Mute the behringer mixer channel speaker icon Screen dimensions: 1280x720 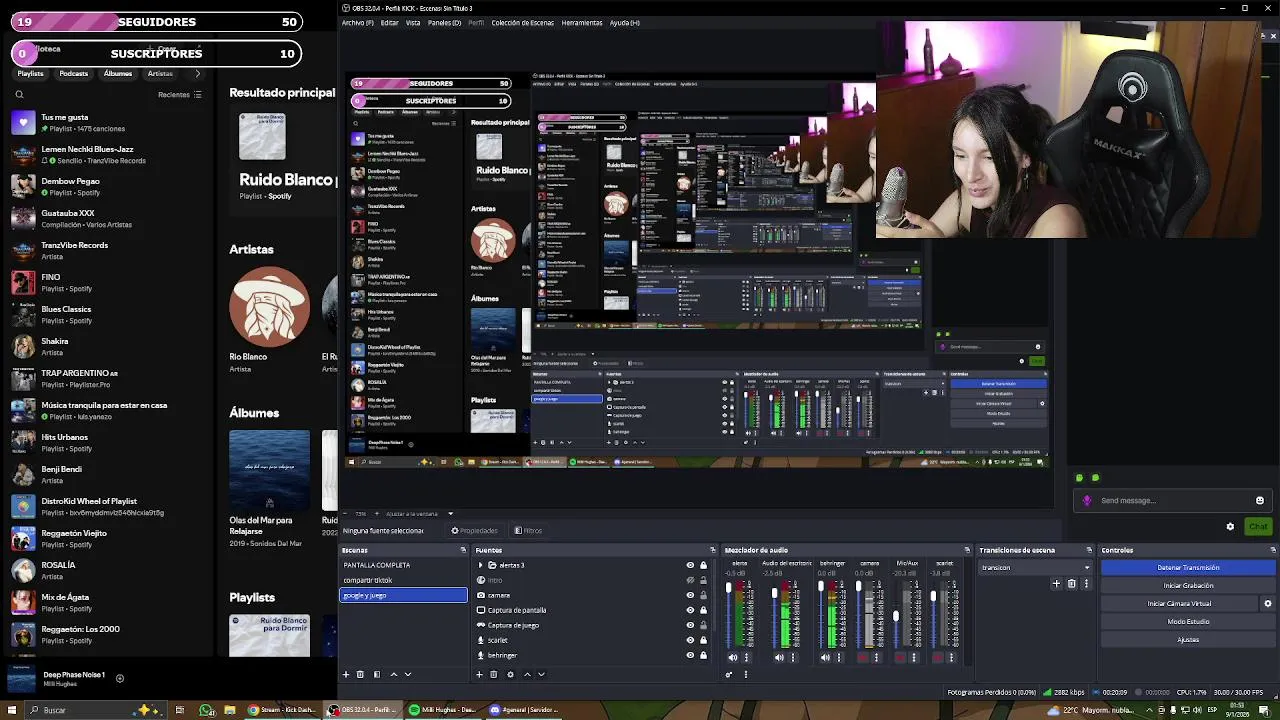[825, 658]
